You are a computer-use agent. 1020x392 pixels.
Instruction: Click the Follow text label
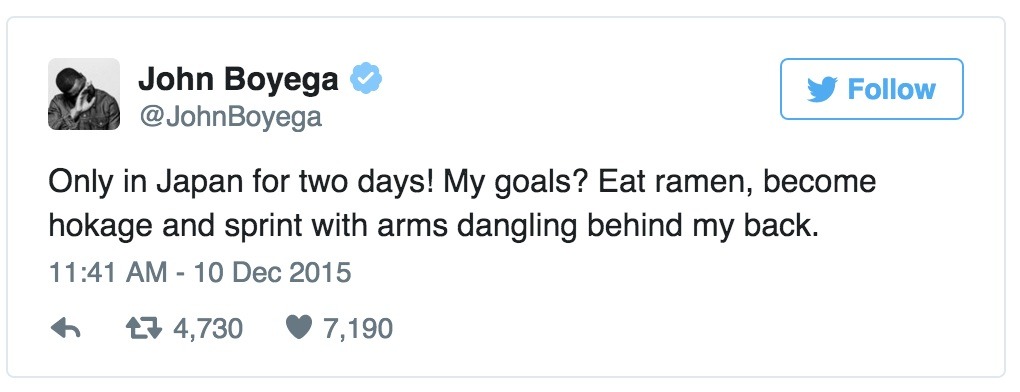click(891, 89)
